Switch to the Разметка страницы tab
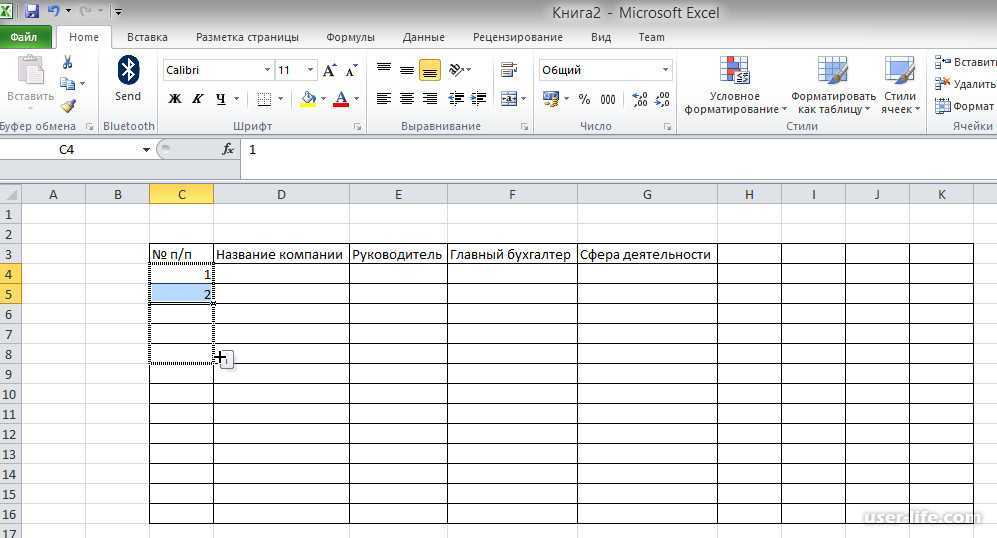Screen dimensions: 997x538 click(247, 37)
